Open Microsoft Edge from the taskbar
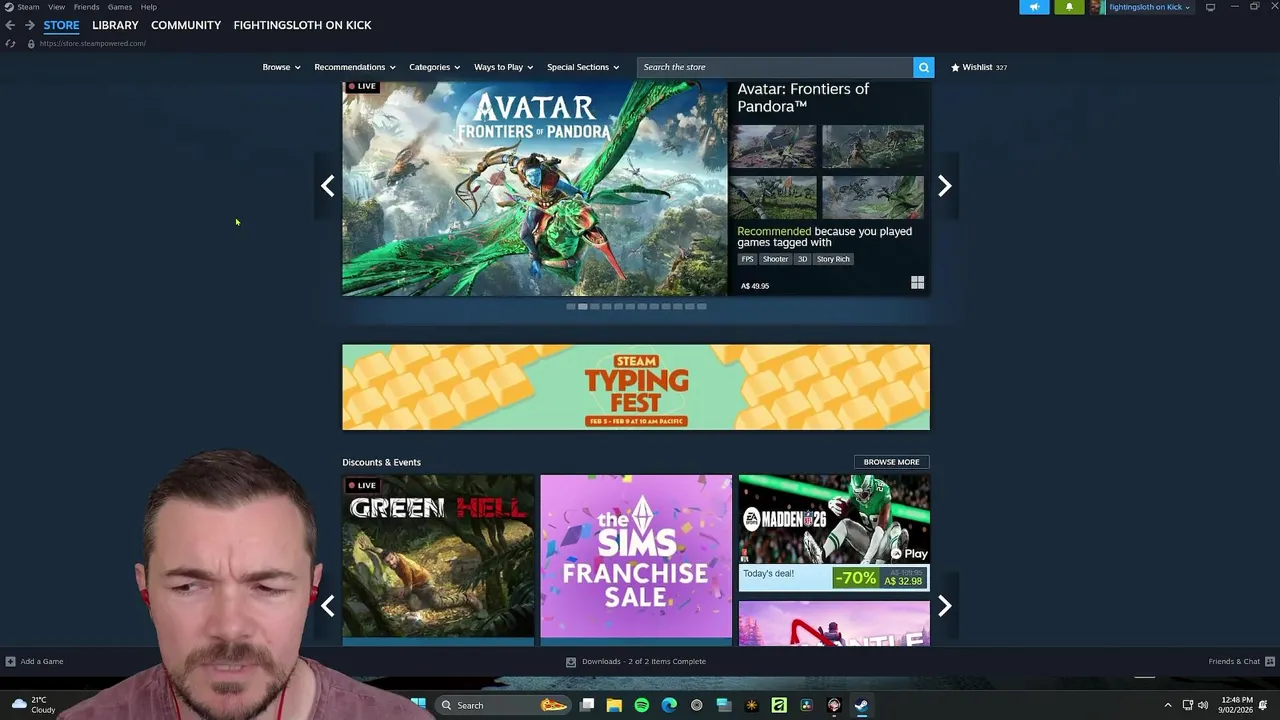The height and width of the screenshot is (720, 1280). 669,705
